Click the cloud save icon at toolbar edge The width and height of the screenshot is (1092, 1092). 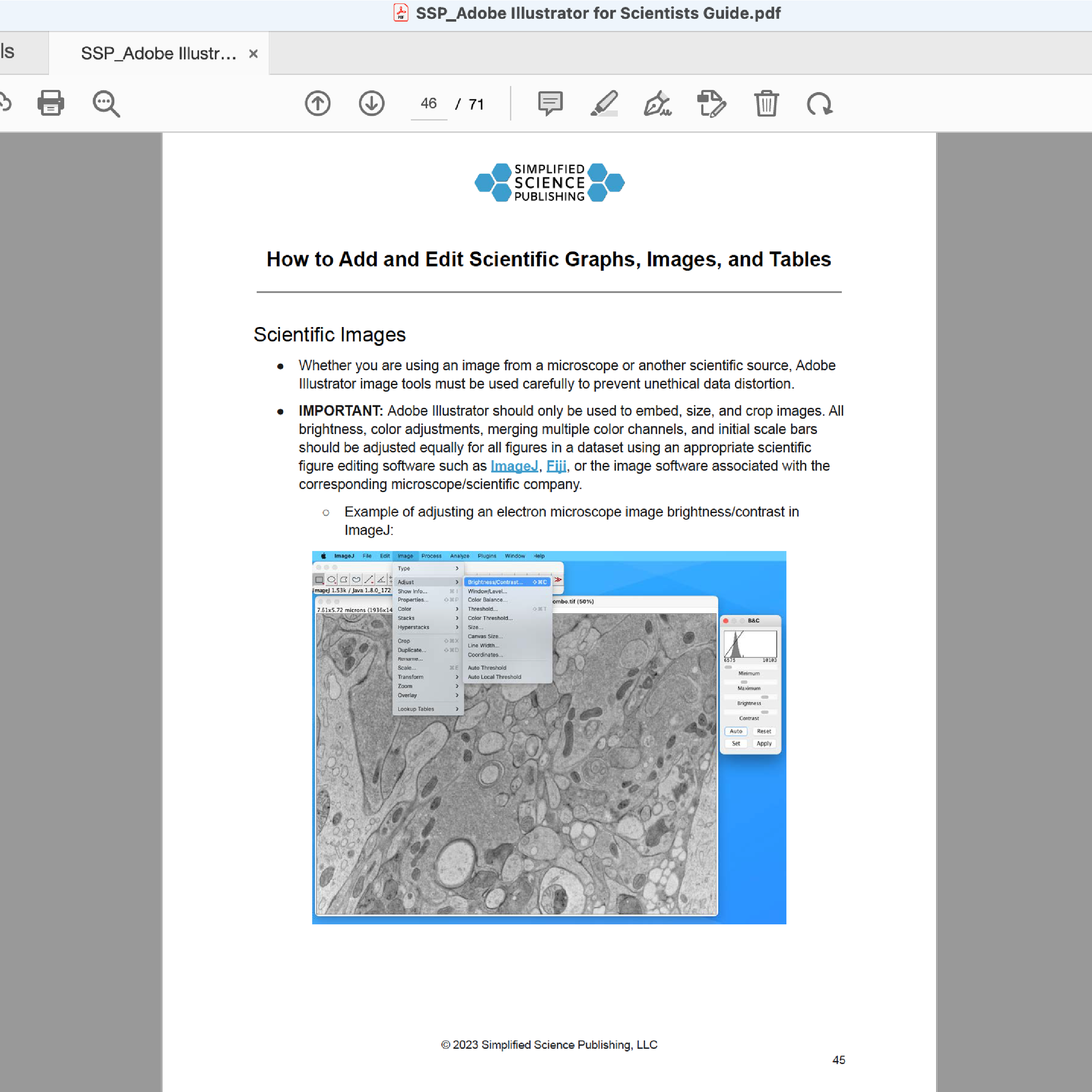5,103
